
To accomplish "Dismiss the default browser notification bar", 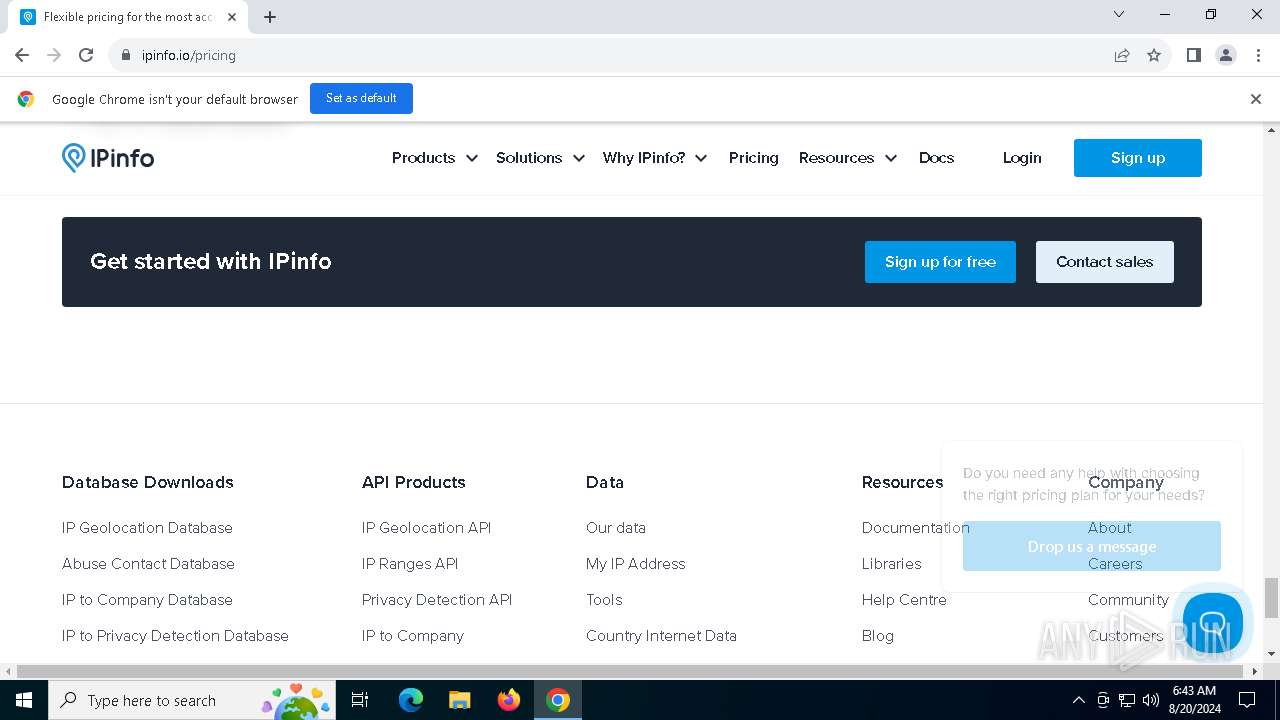I will (1255, 99).
